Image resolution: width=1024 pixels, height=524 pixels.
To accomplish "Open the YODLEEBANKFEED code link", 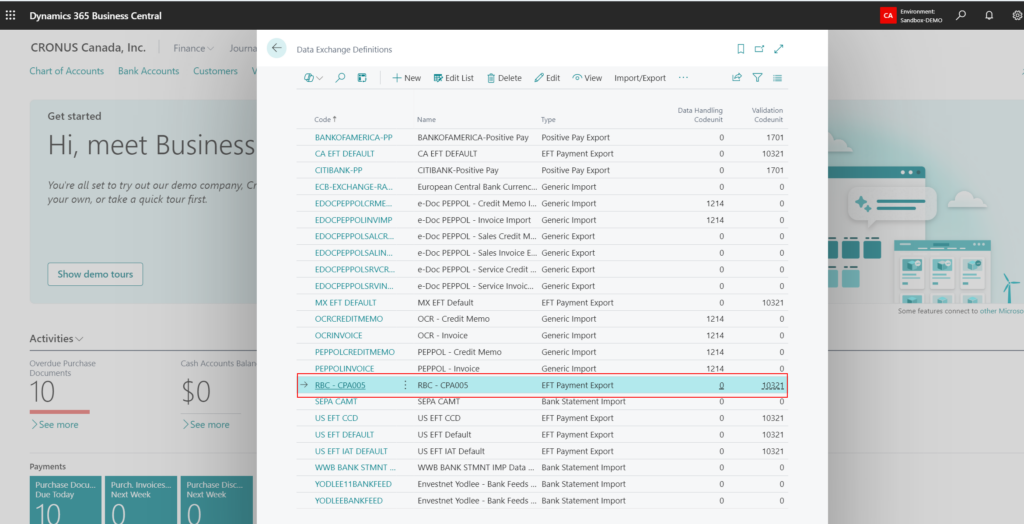I will (349, 500).
